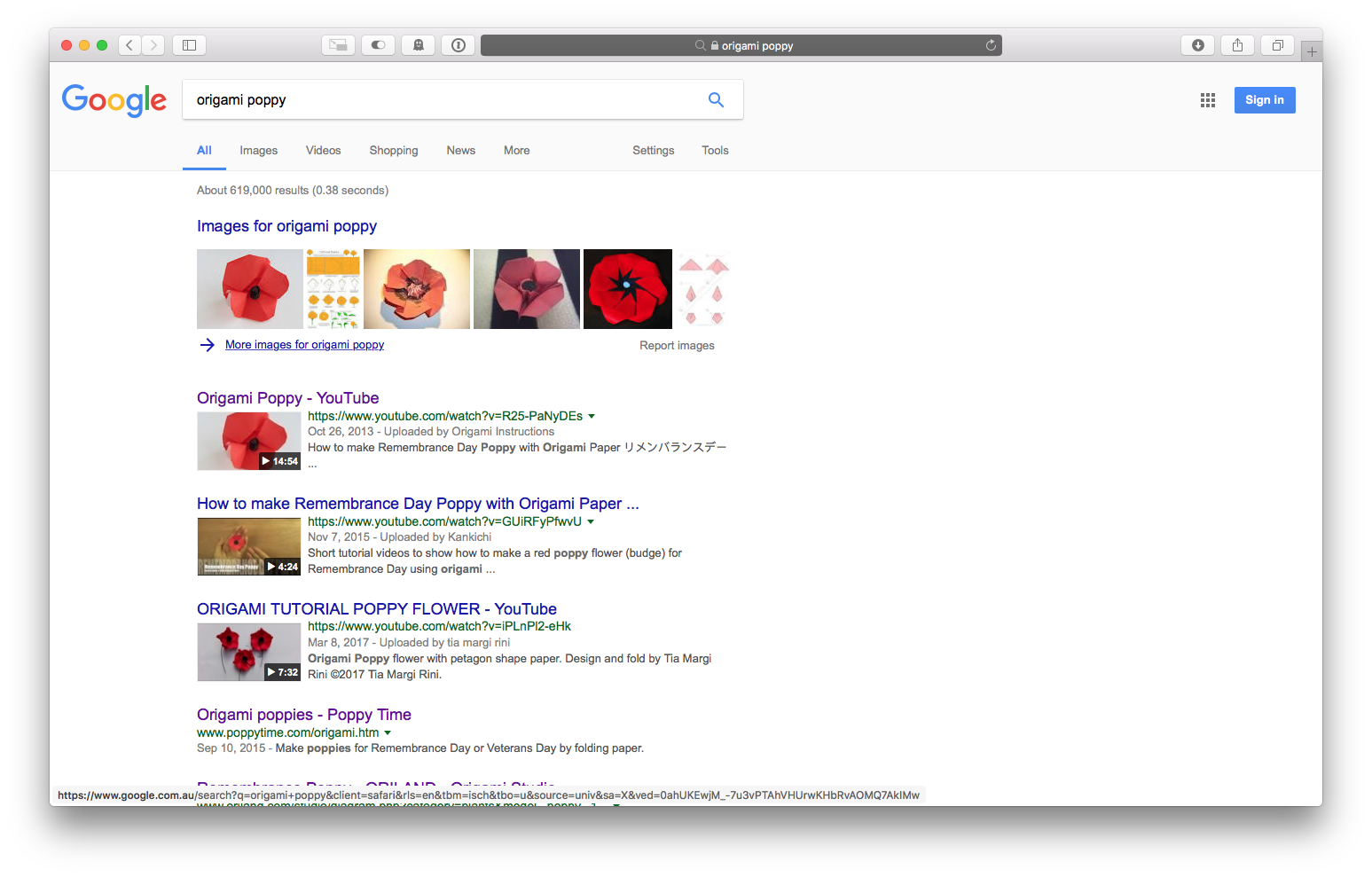Click the 1Password-style circular extension icon
This screenshot has width=1372, height=877.
coord(459,45)
